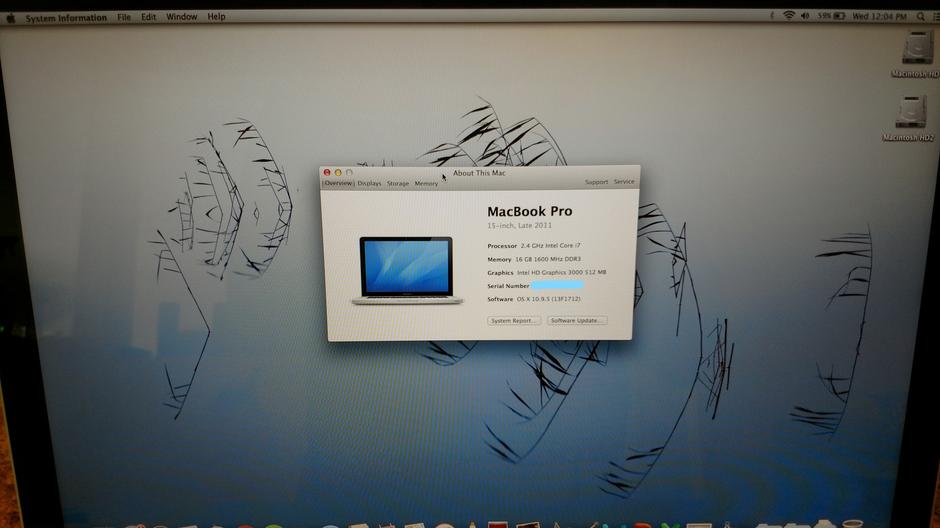
Task: Click the Software Update button
Action: (577, 321)
